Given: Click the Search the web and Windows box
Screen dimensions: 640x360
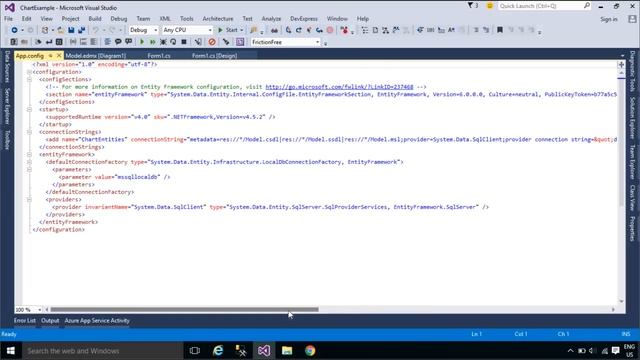Looking at the screenshot, I should click(x=102, y=351).
